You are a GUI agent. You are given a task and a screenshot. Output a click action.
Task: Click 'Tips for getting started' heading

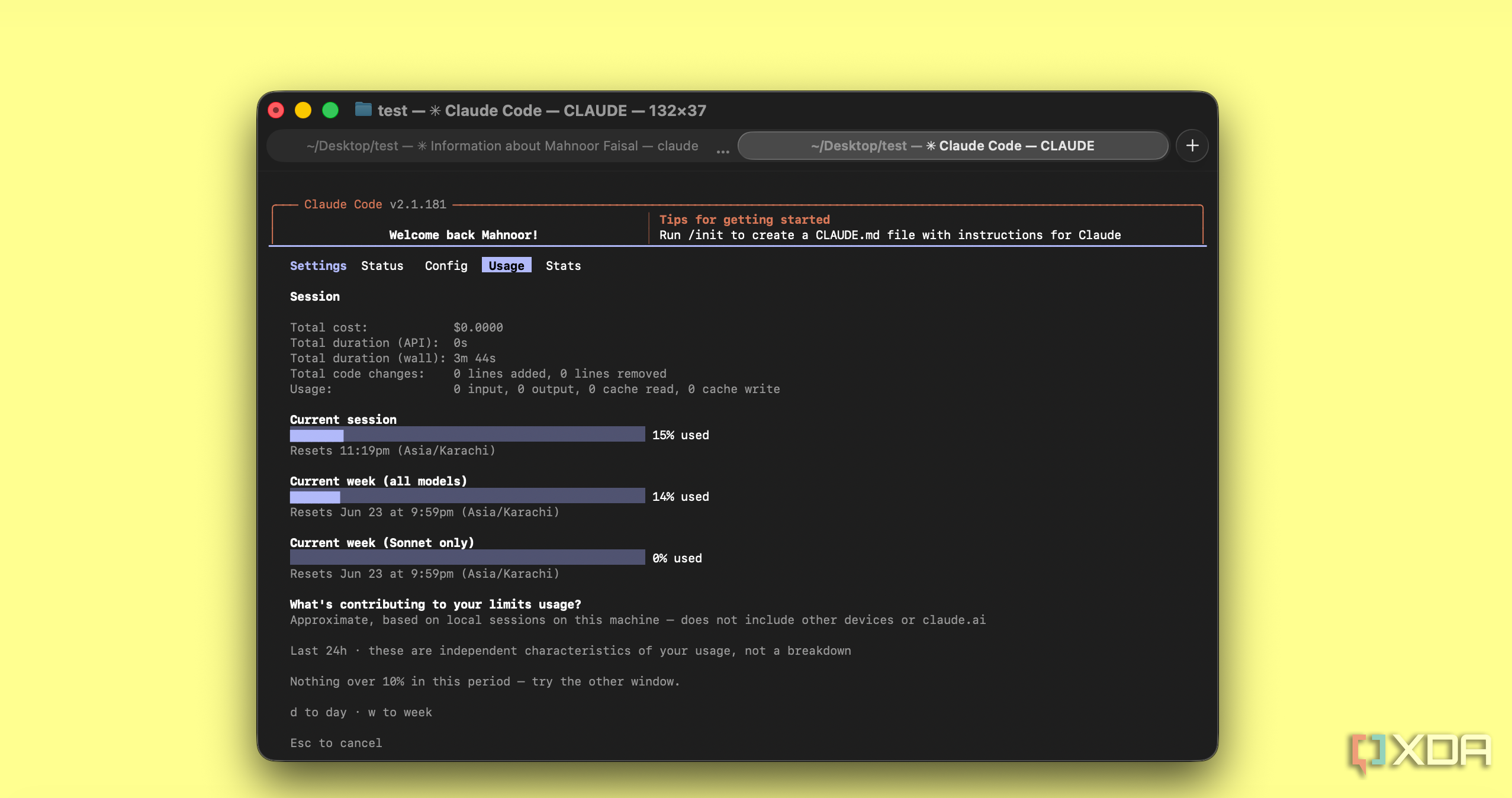[x=744, y=220]
